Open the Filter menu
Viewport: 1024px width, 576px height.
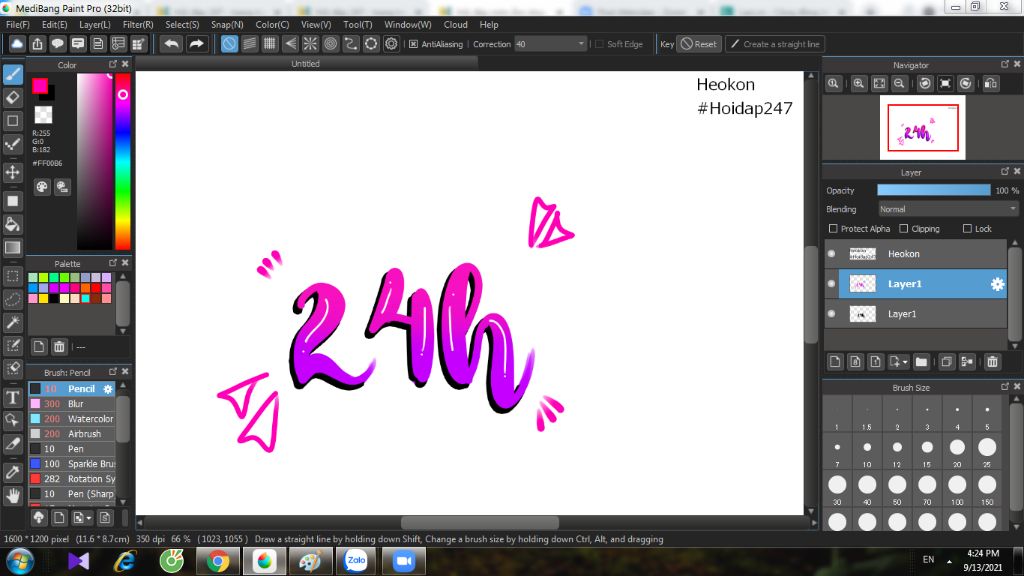click(138, 24)
